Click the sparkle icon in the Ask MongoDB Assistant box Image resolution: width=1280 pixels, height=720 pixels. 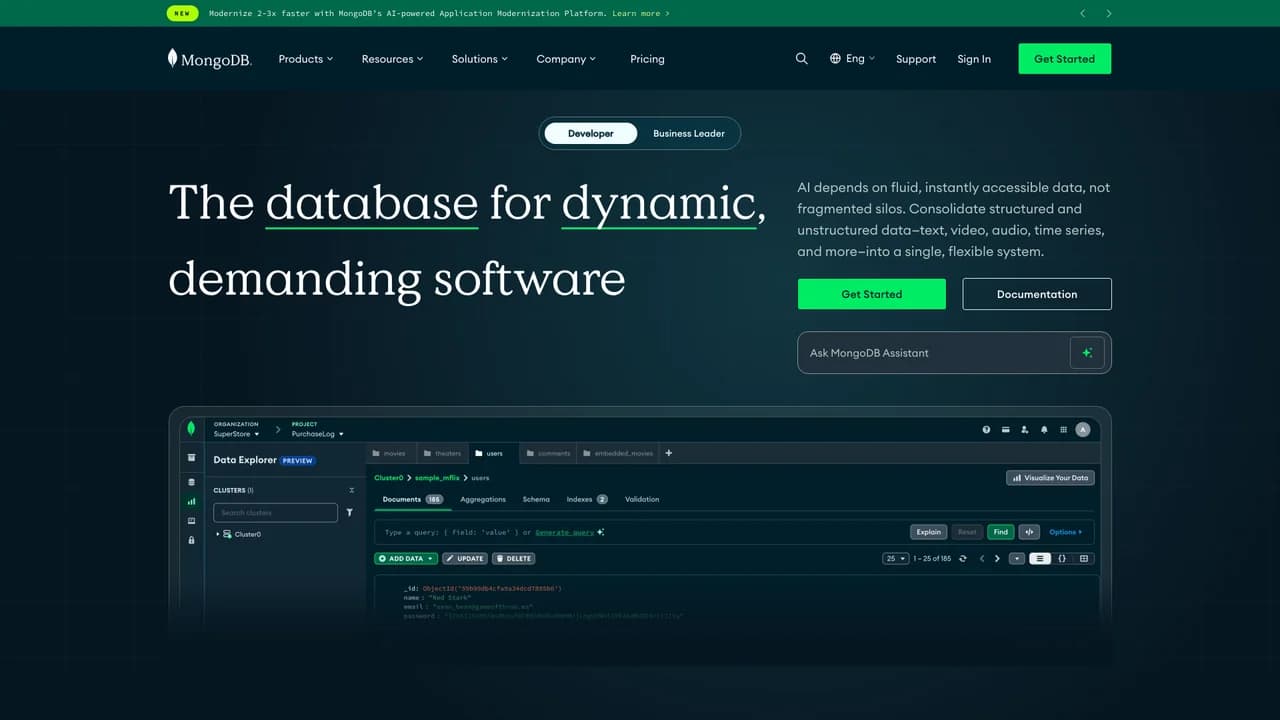[1087, 353]
